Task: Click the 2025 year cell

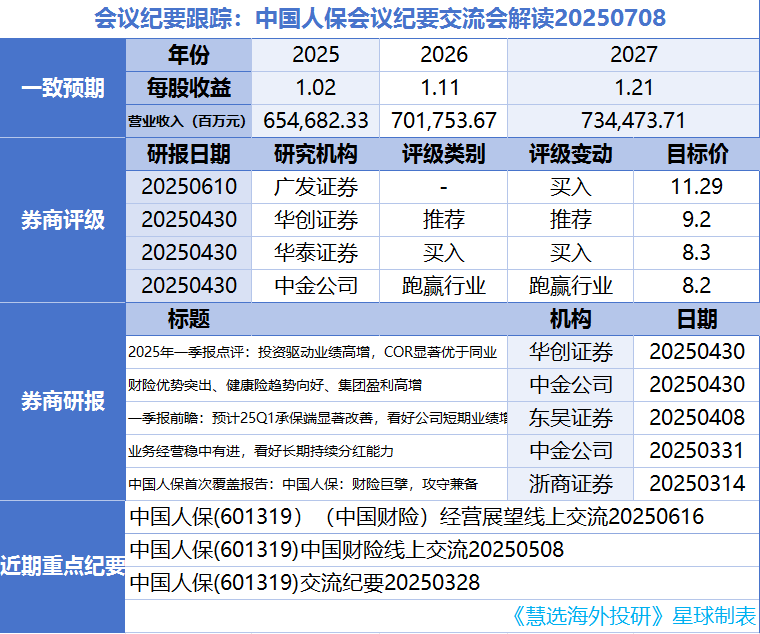Action: (x=316, y=55)
